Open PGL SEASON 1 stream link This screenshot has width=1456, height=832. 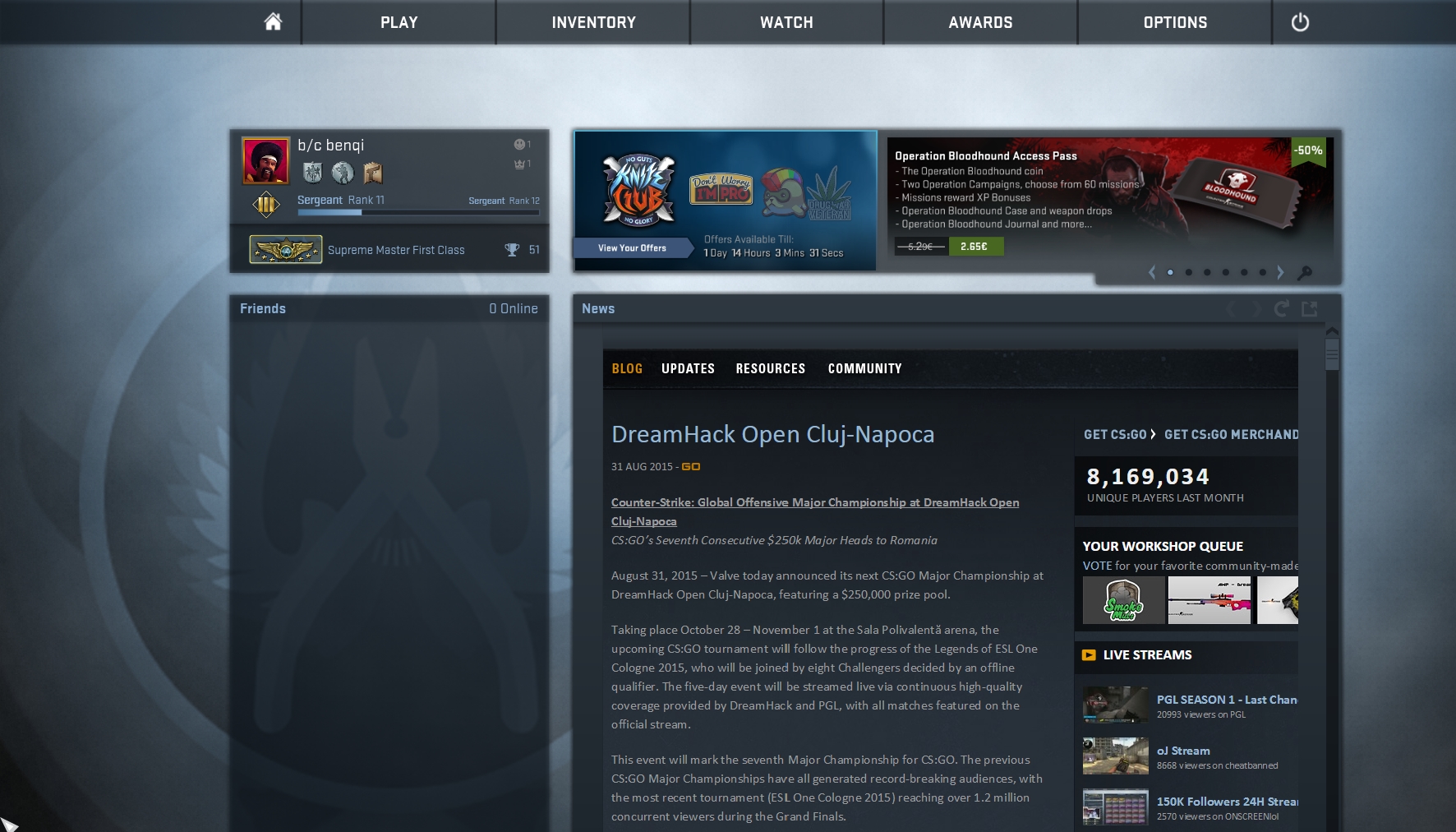1228,700
